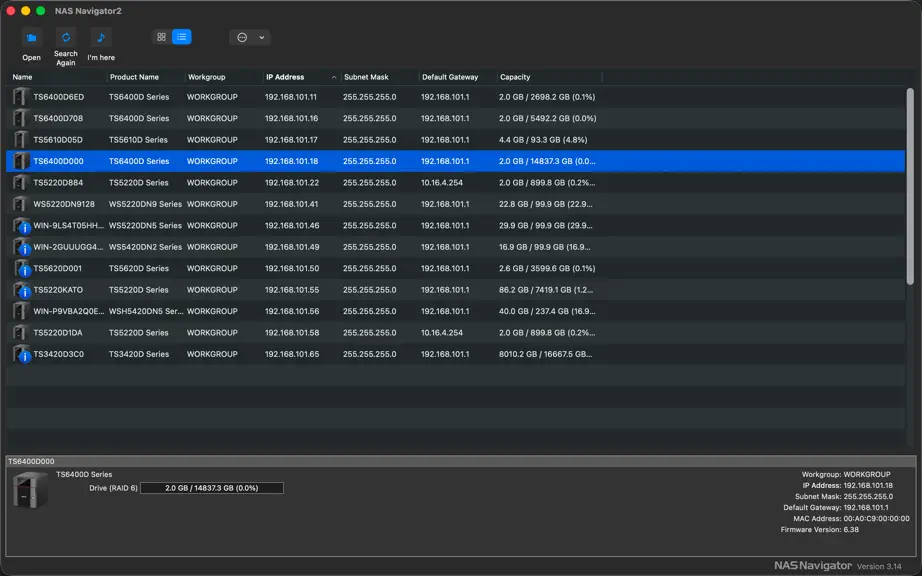Click IP address 192.168.101.49 cell
This screenshot has width=922, height=576.
[292, 247]
